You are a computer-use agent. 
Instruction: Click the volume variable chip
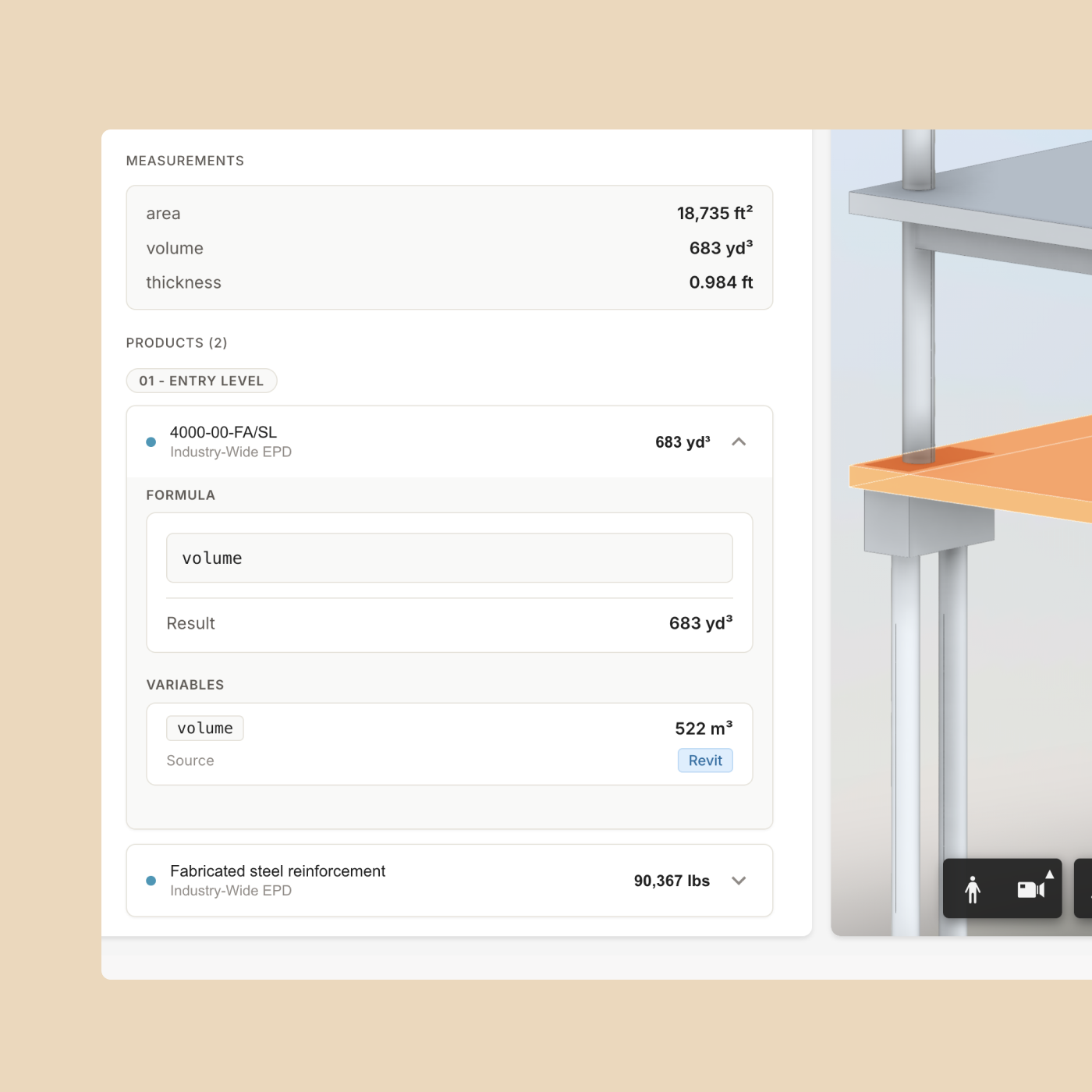tap(205, 728)
